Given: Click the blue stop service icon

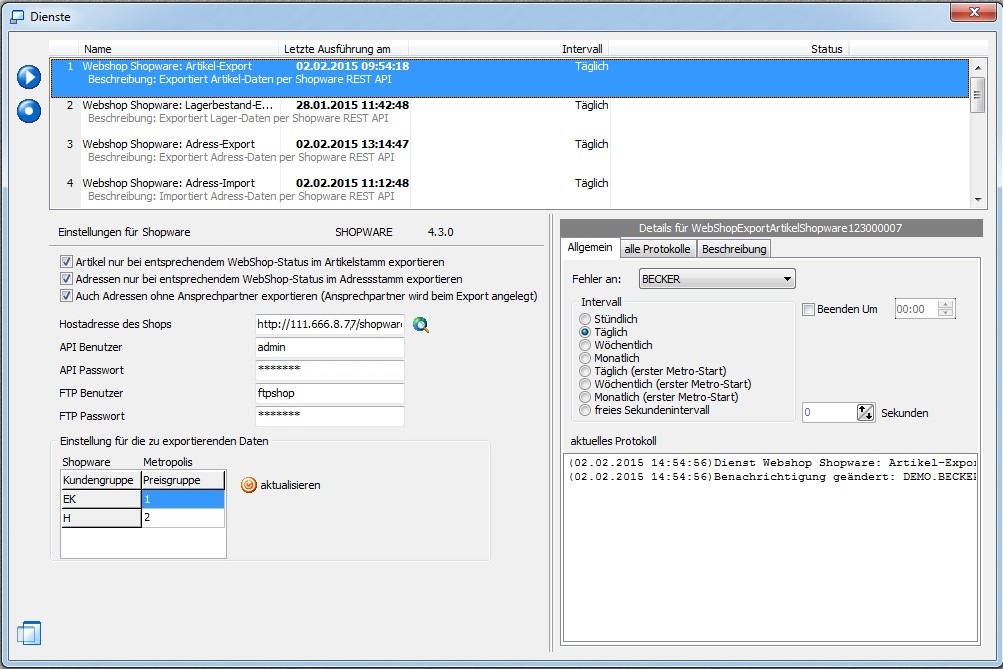Looking at the screenshot, I should click(x=28, y=111).
